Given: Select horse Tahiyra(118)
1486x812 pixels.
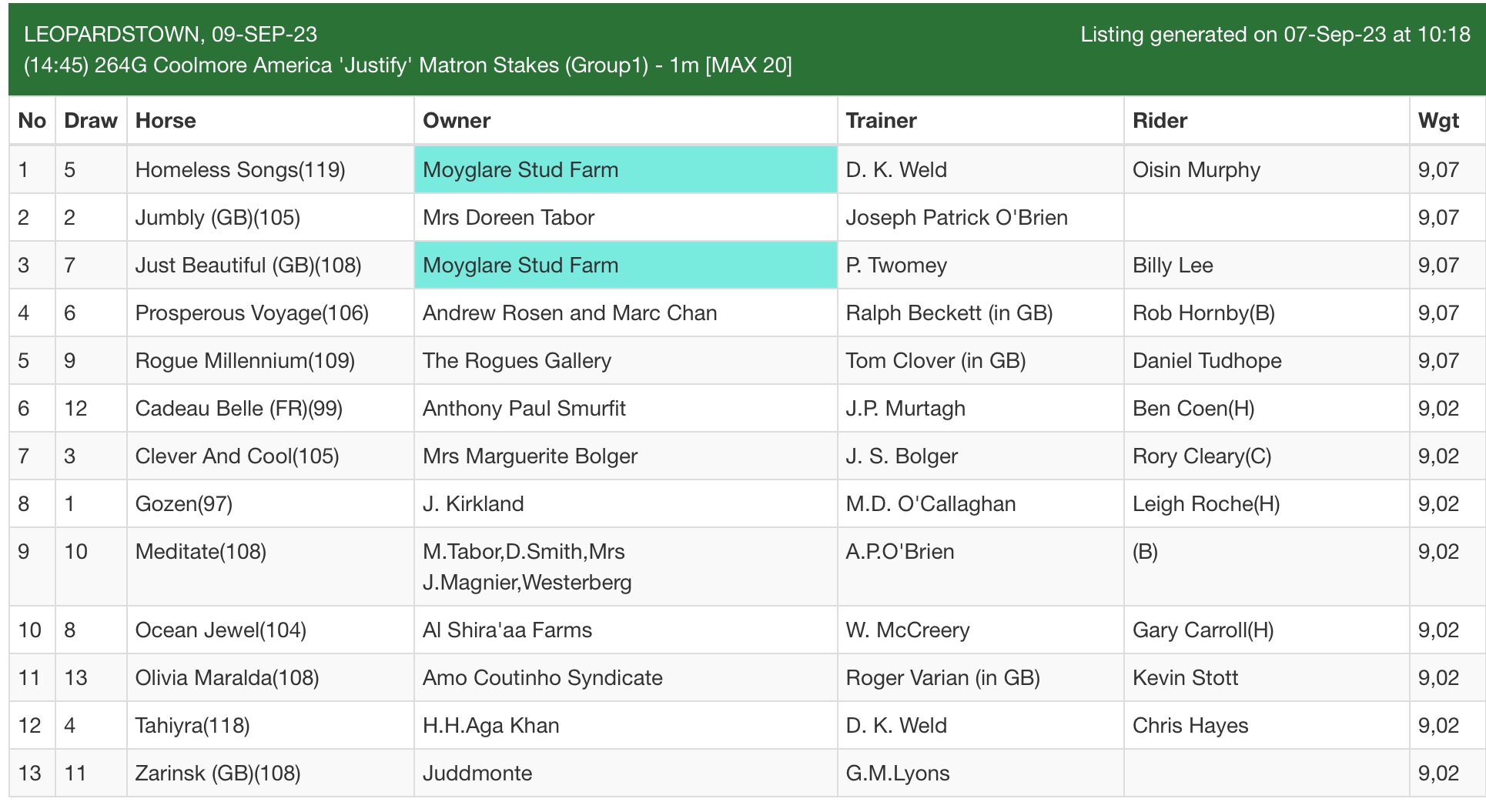Looking at the screenshot, I should click(192, 726).
